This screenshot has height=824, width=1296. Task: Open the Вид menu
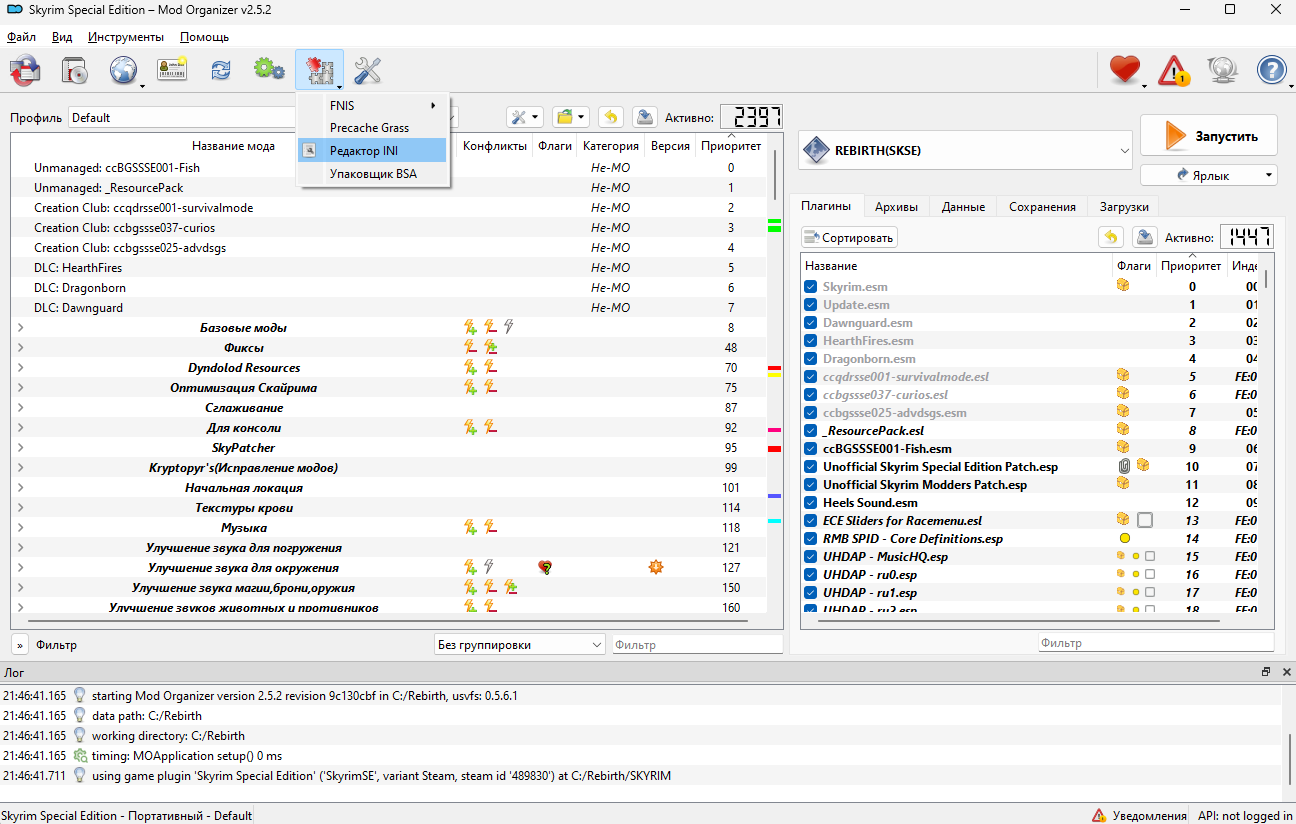coord(62,37)
